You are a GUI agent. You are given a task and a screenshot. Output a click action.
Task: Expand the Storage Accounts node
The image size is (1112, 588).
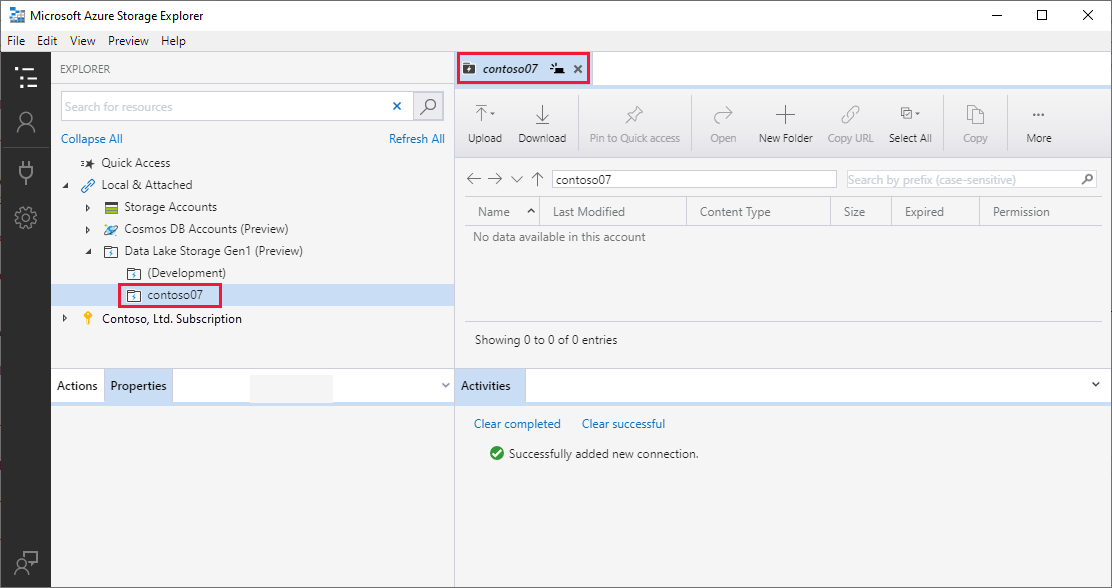[x=88, y=208]
